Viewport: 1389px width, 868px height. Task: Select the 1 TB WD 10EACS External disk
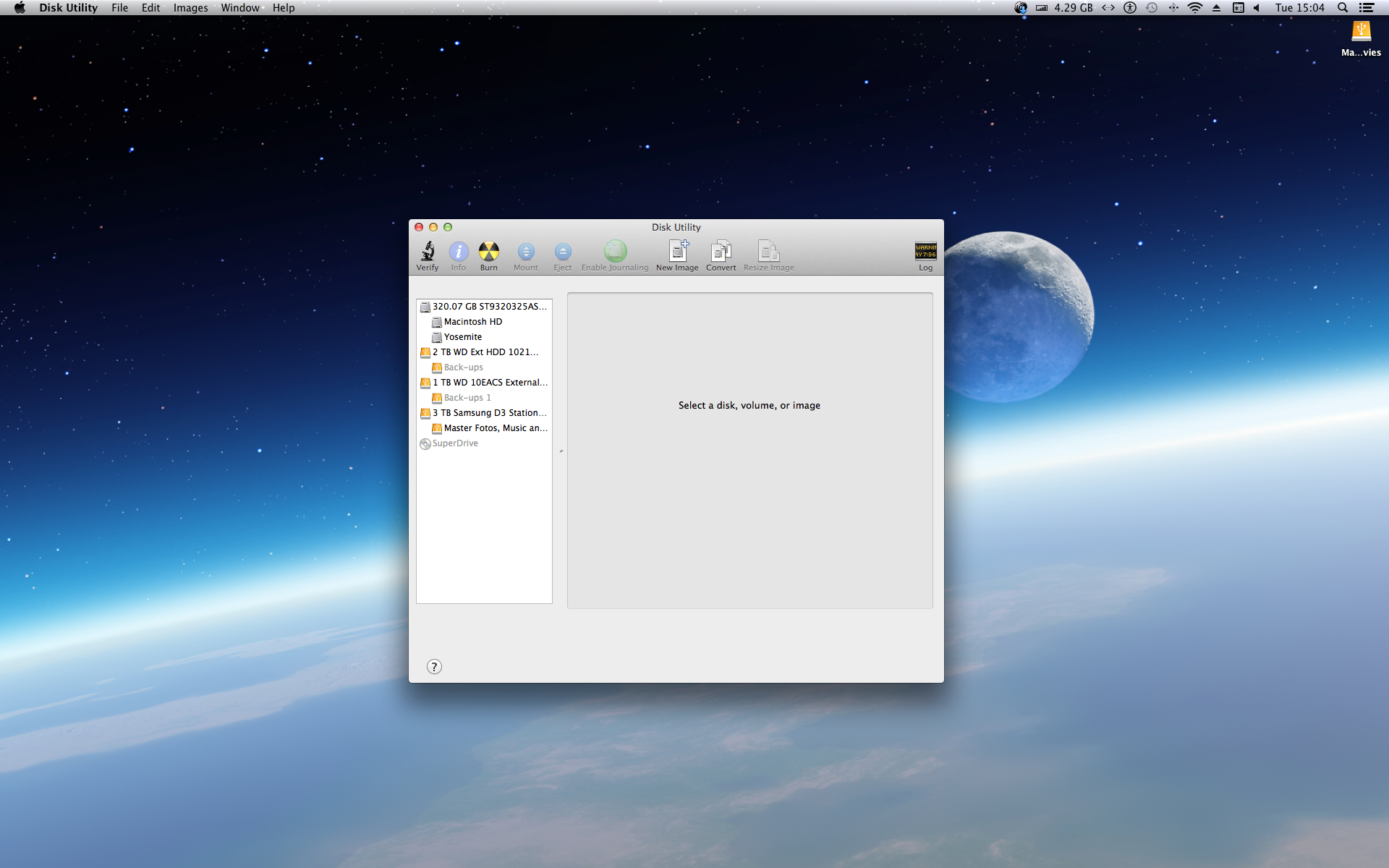(x=484, y=383)
